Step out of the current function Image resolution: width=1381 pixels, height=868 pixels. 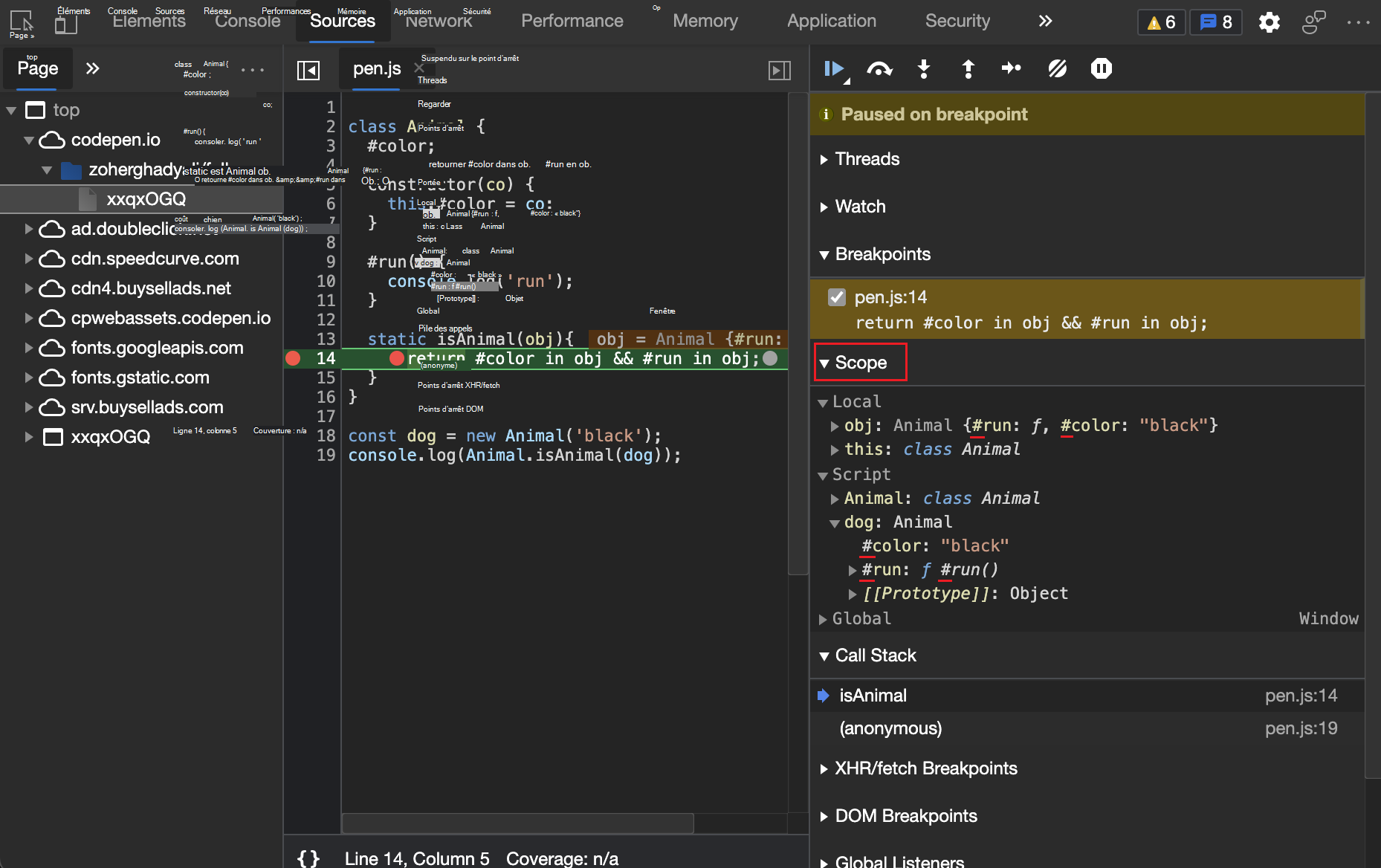(968, 68)
